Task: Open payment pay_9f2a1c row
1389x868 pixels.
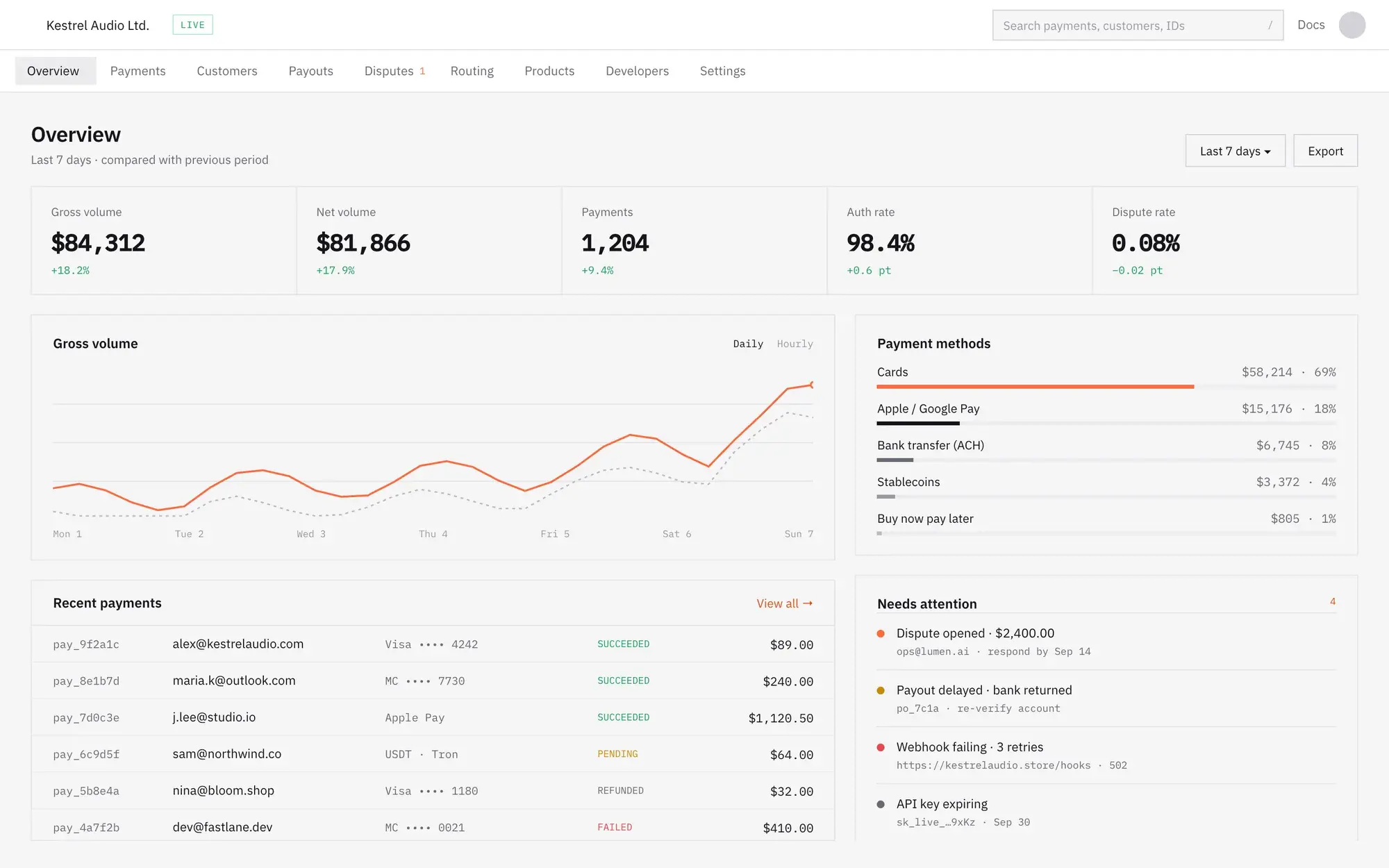Action: point(433,644)
